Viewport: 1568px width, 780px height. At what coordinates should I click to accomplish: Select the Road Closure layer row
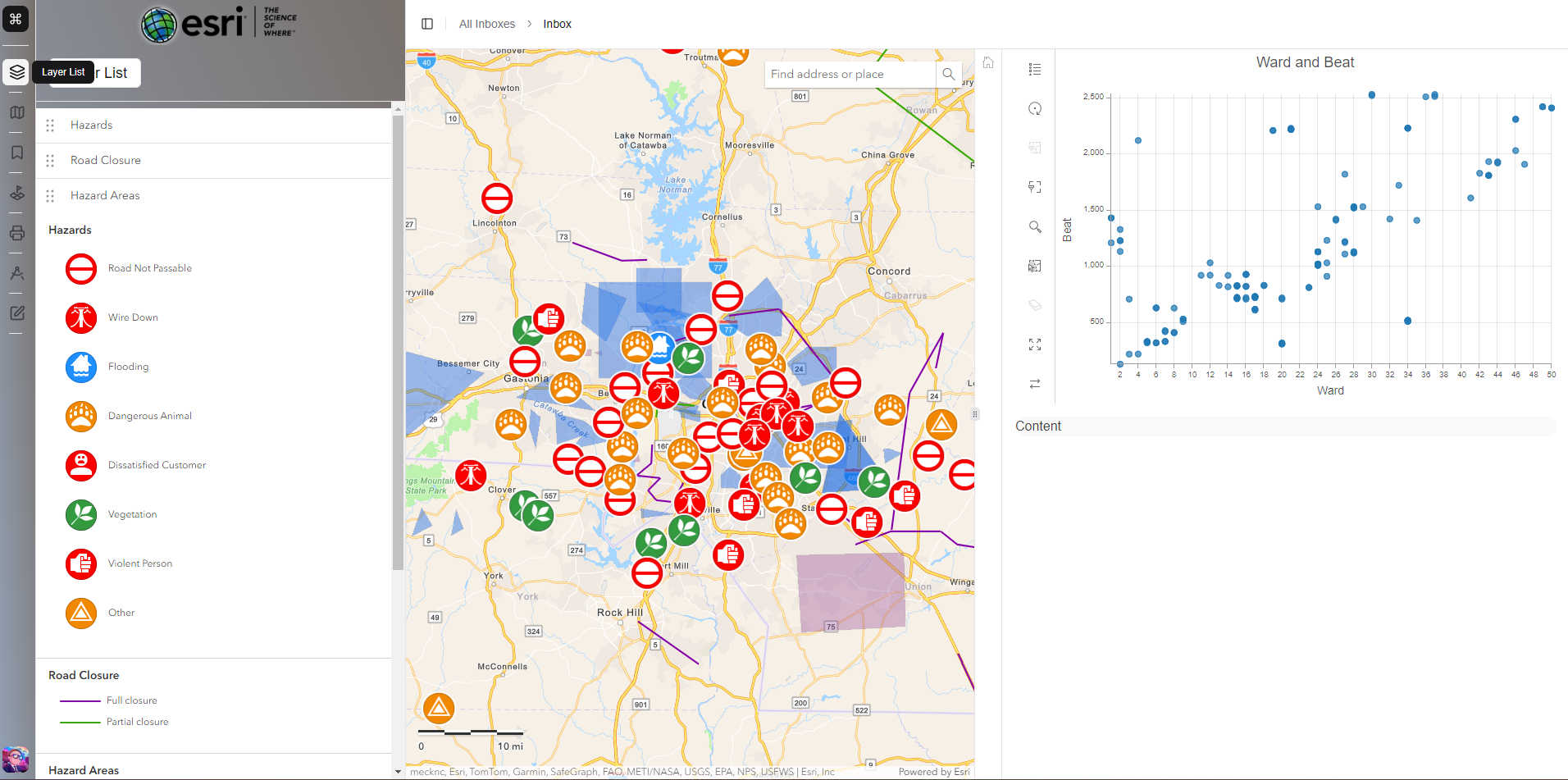(x=214, y=161)
